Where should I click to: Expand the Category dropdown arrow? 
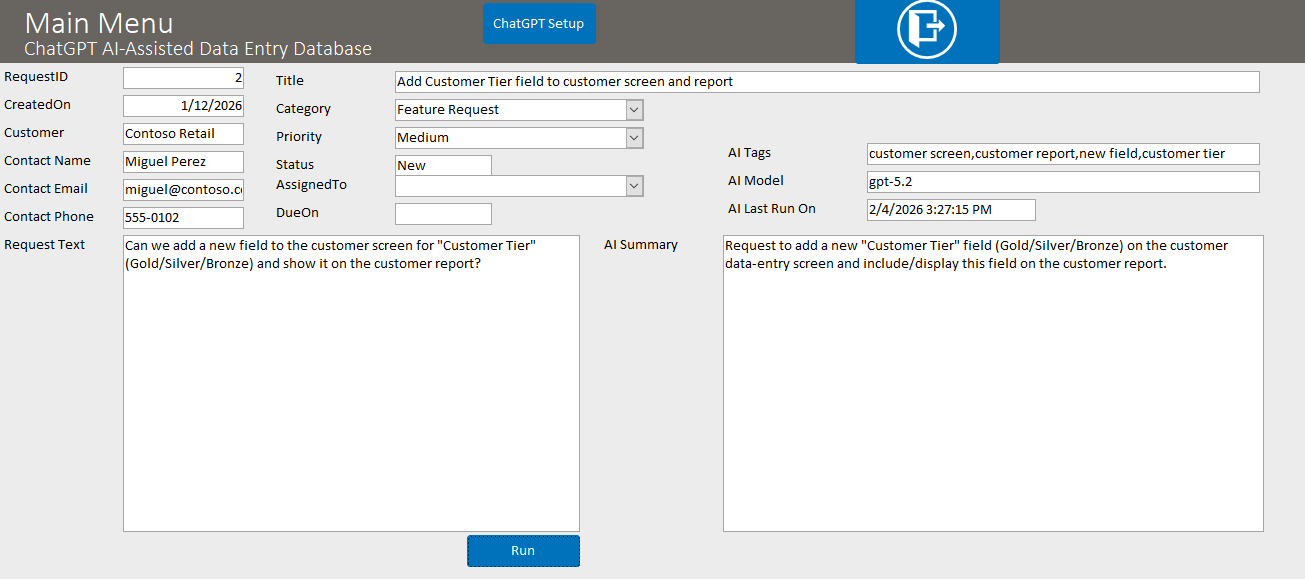tap(634, 110)
